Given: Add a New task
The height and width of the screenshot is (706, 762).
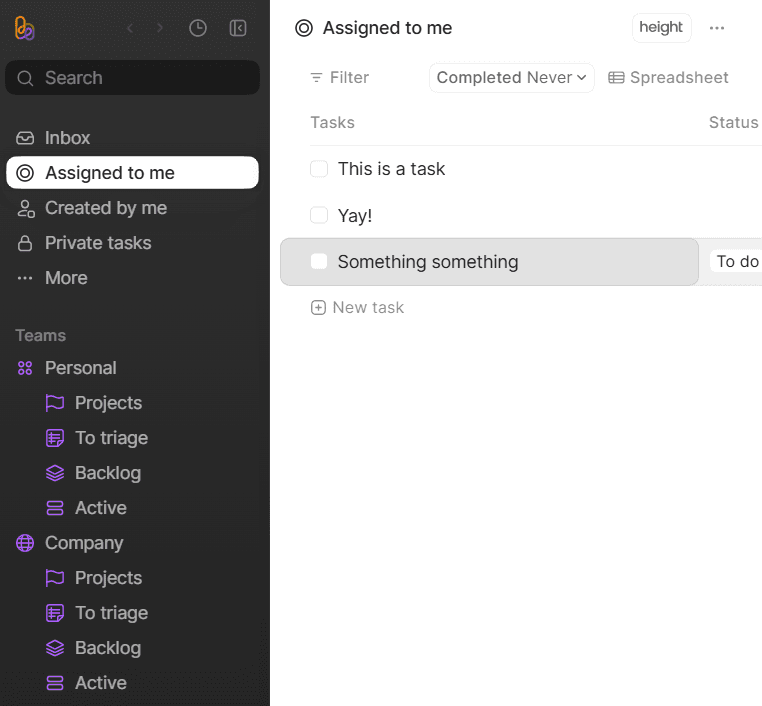Looking at the screenshot, I should click(357, 308).
